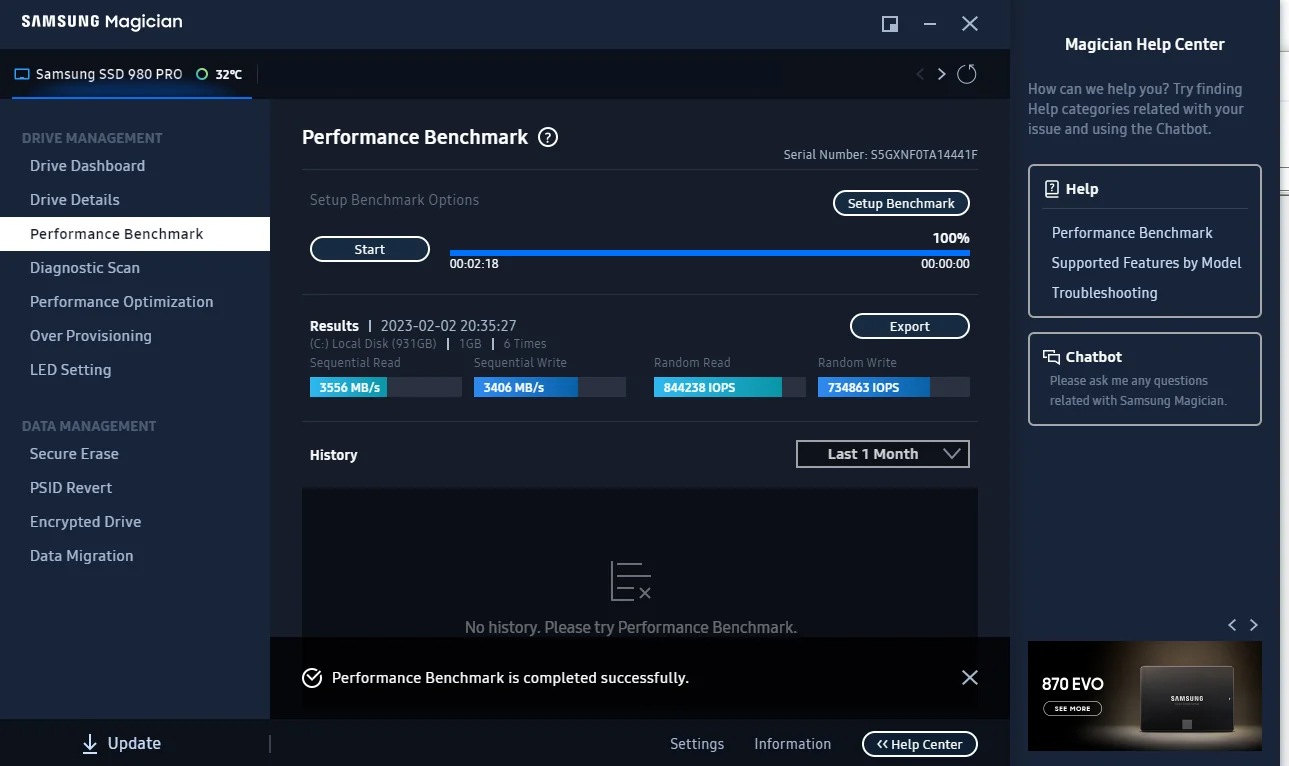Viewport: 1289px width, 766px height.
Task: Click the 100% progress label
Action: [951, 238]
